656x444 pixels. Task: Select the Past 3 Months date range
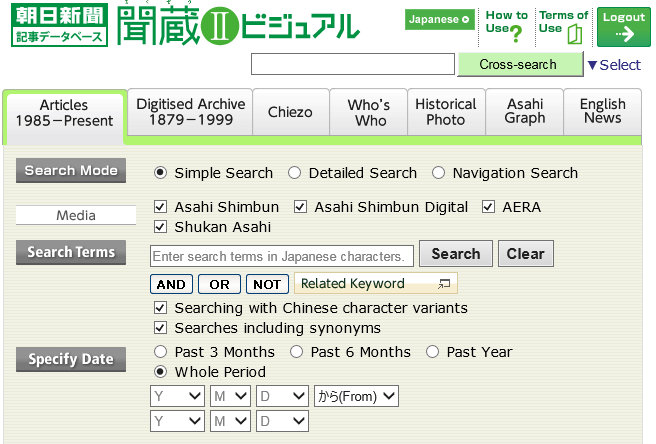coord(160,352)
